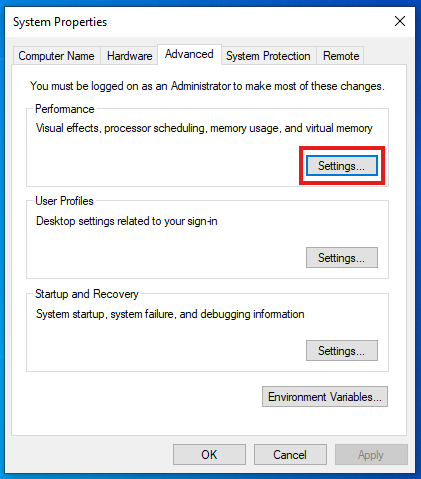
Task: Go to the System Protection tab
Action: click(x=268, y=56)
